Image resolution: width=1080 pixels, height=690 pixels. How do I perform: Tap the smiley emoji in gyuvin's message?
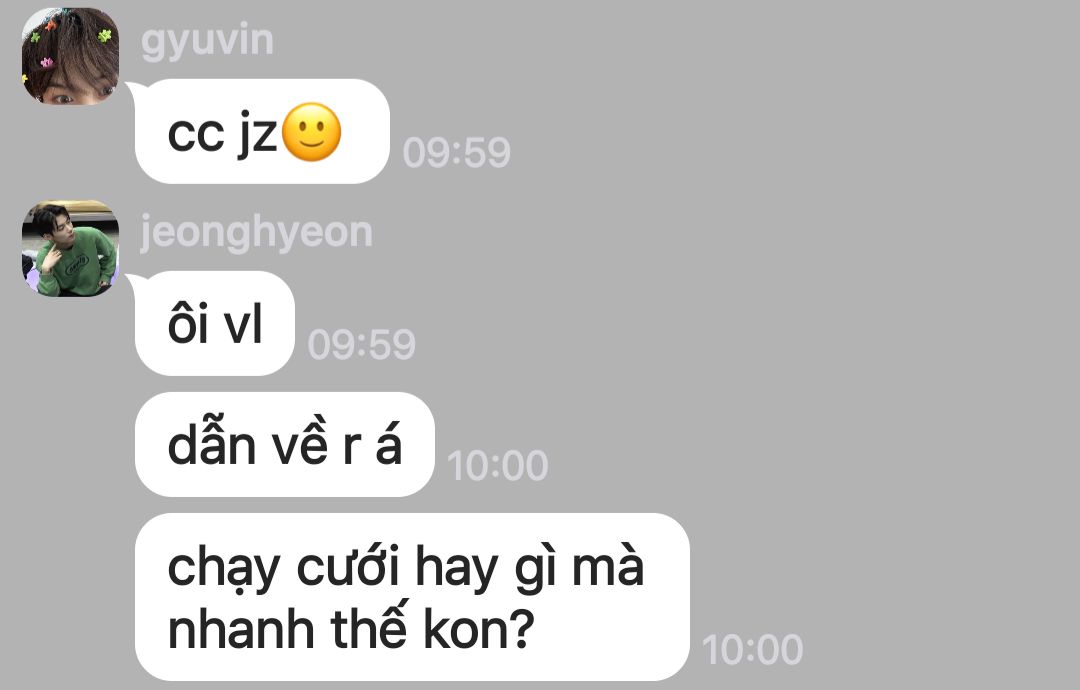click(312, 132)
